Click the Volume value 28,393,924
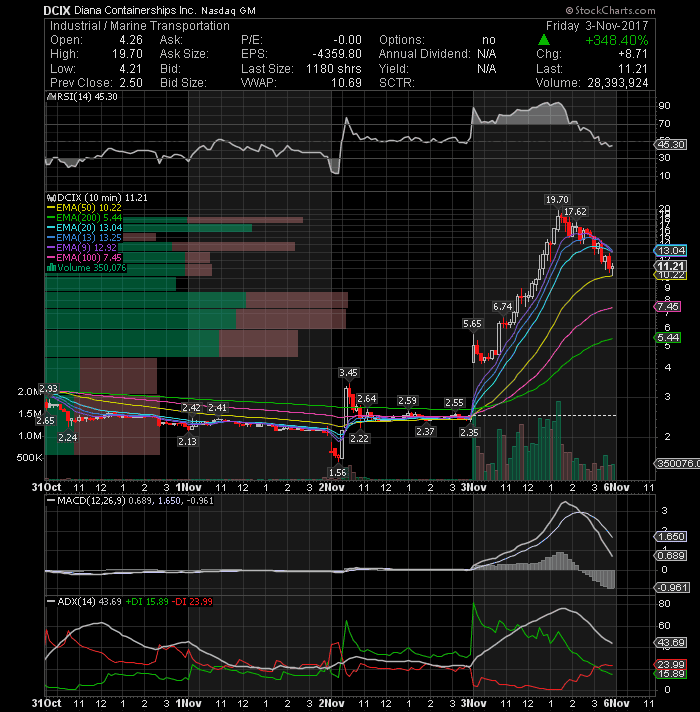 coord(617,83)
